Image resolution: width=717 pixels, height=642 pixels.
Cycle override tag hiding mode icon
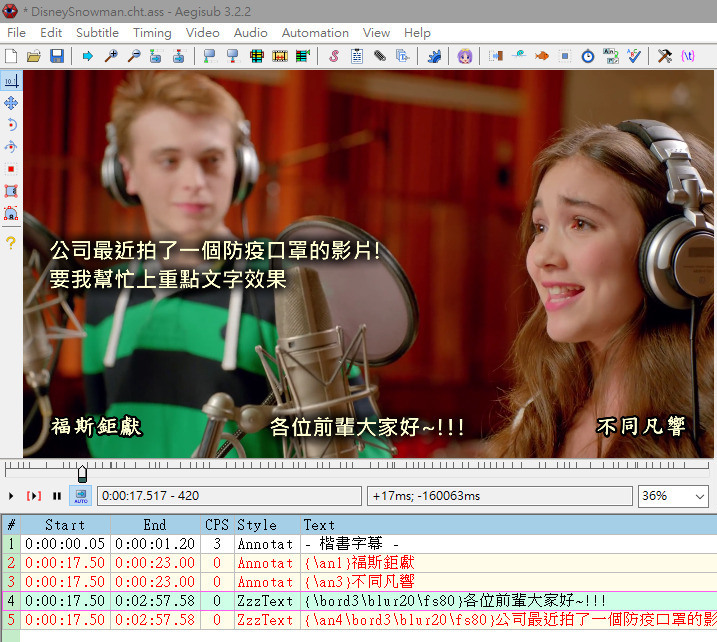click(x=688, y=56)
